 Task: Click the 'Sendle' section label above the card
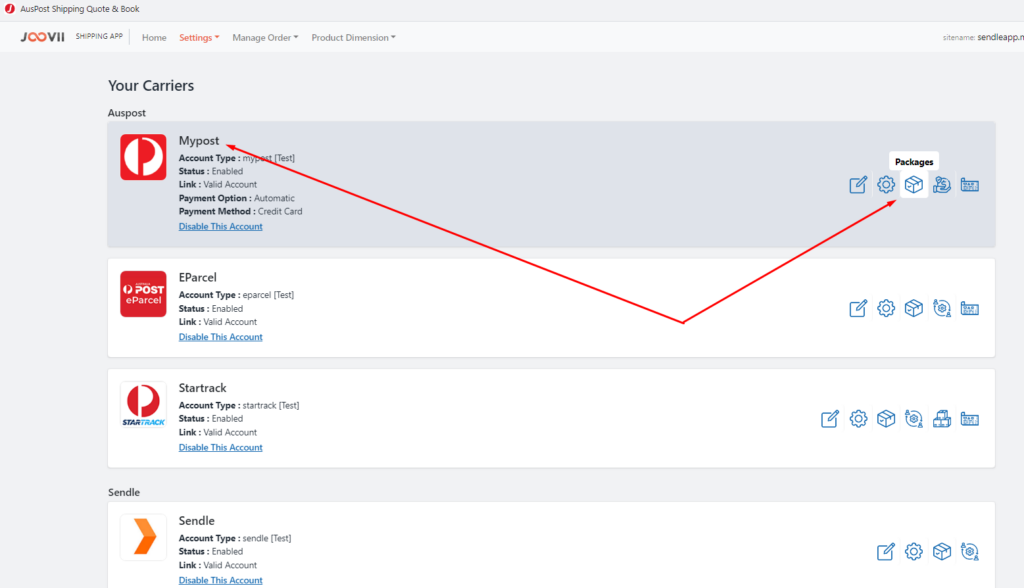click(124, 493)
